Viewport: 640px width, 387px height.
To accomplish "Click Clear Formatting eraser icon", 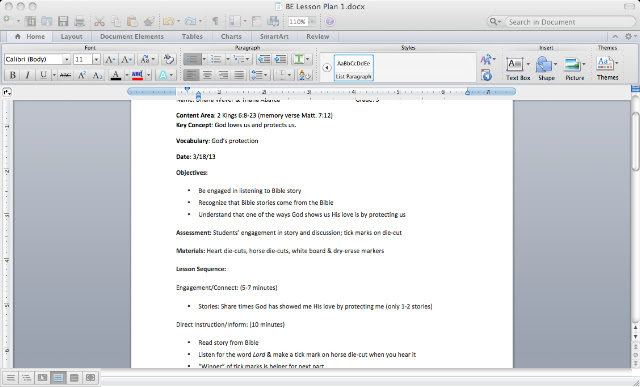I will point(168,59).
